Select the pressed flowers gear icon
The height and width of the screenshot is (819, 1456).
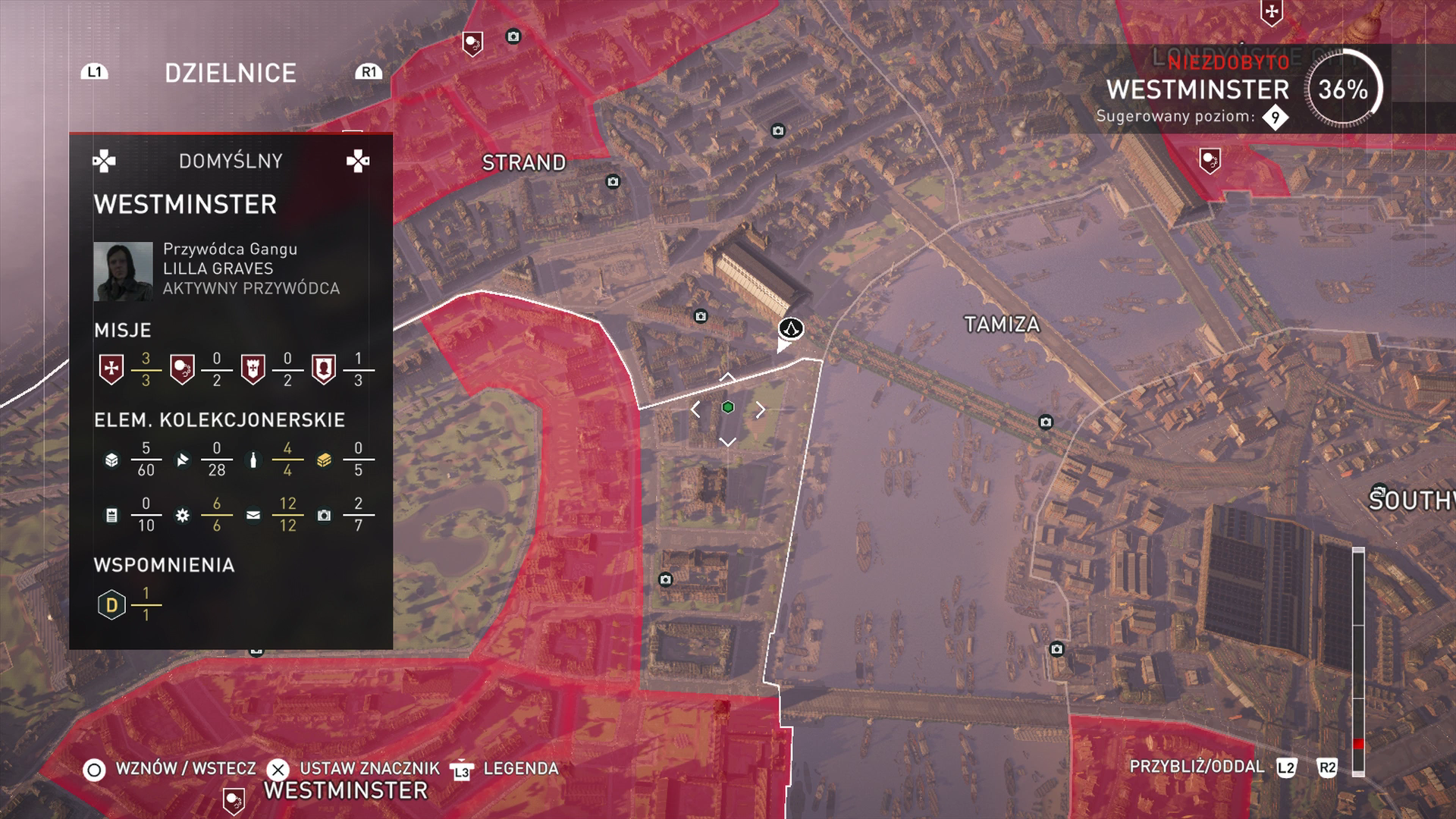182,516
